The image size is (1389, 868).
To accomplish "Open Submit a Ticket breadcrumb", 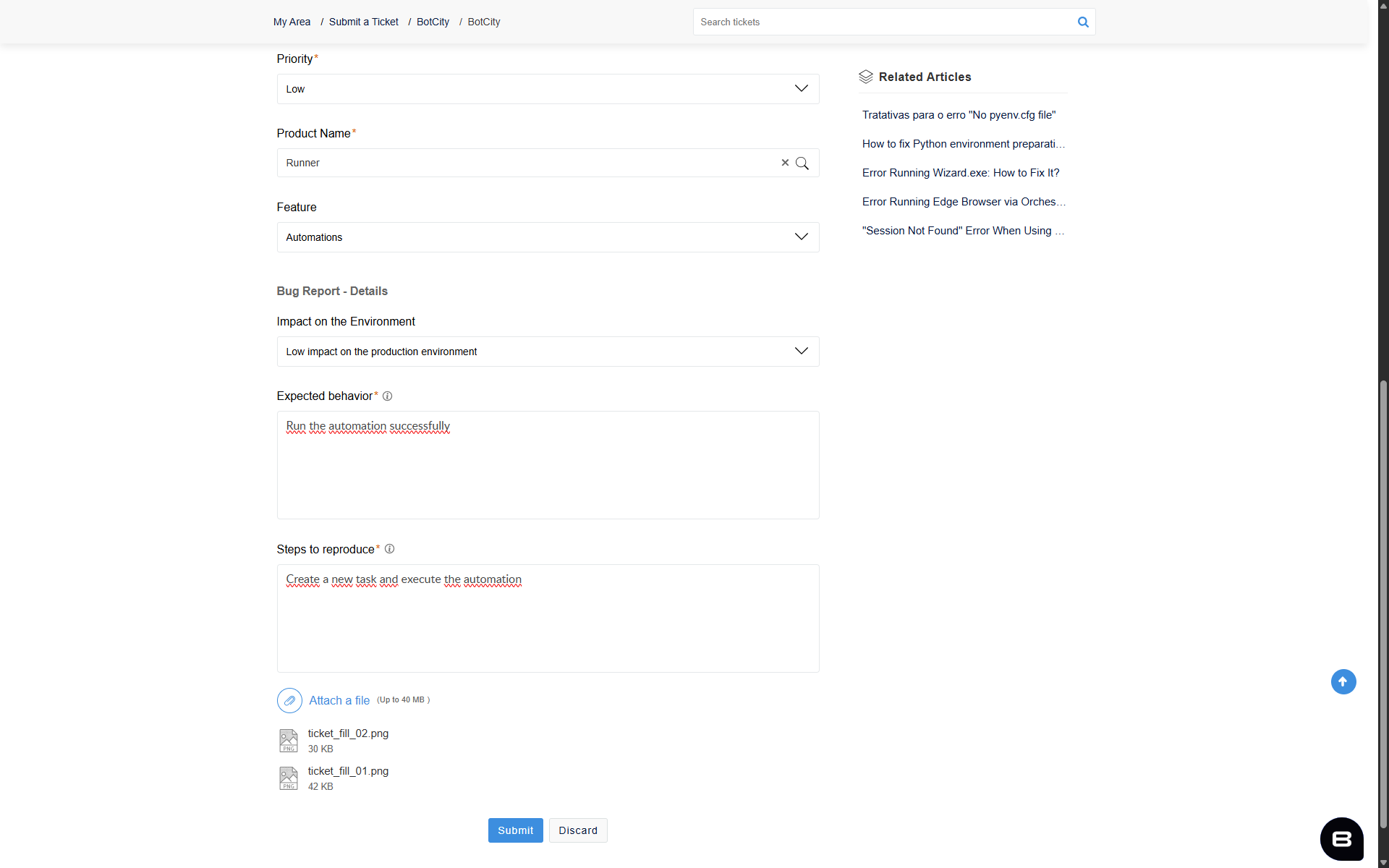I will click(363, 22).
